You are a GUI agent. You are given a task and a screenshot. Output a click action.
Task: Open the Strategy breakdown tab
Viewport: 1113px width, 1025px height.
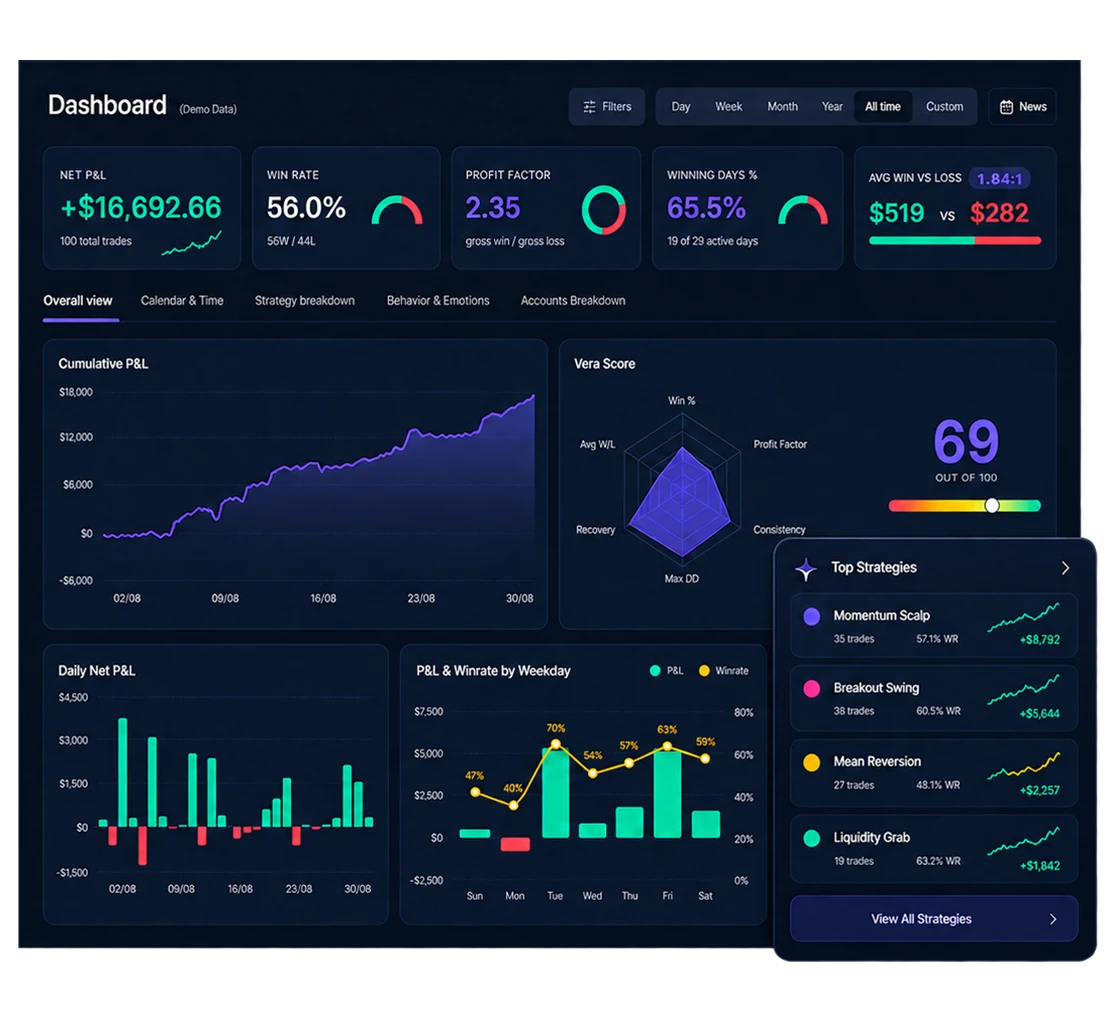click(x=305, y=300)
